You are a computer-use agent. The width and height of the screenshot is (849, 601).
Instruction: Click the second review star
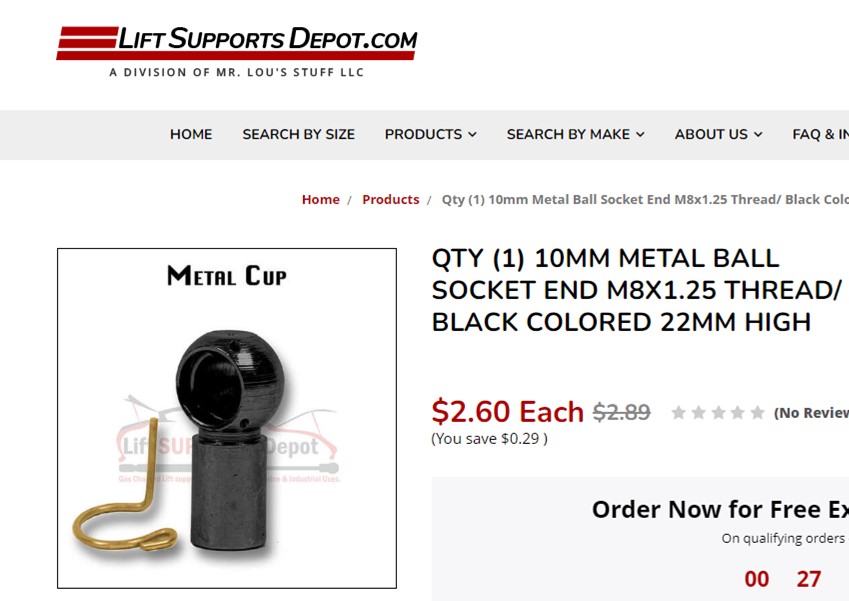(698, 413)
